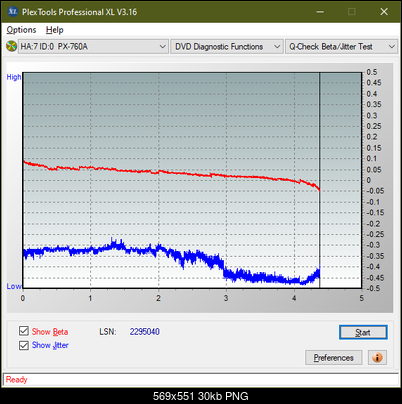Open the Help menu

coord(55,30)
